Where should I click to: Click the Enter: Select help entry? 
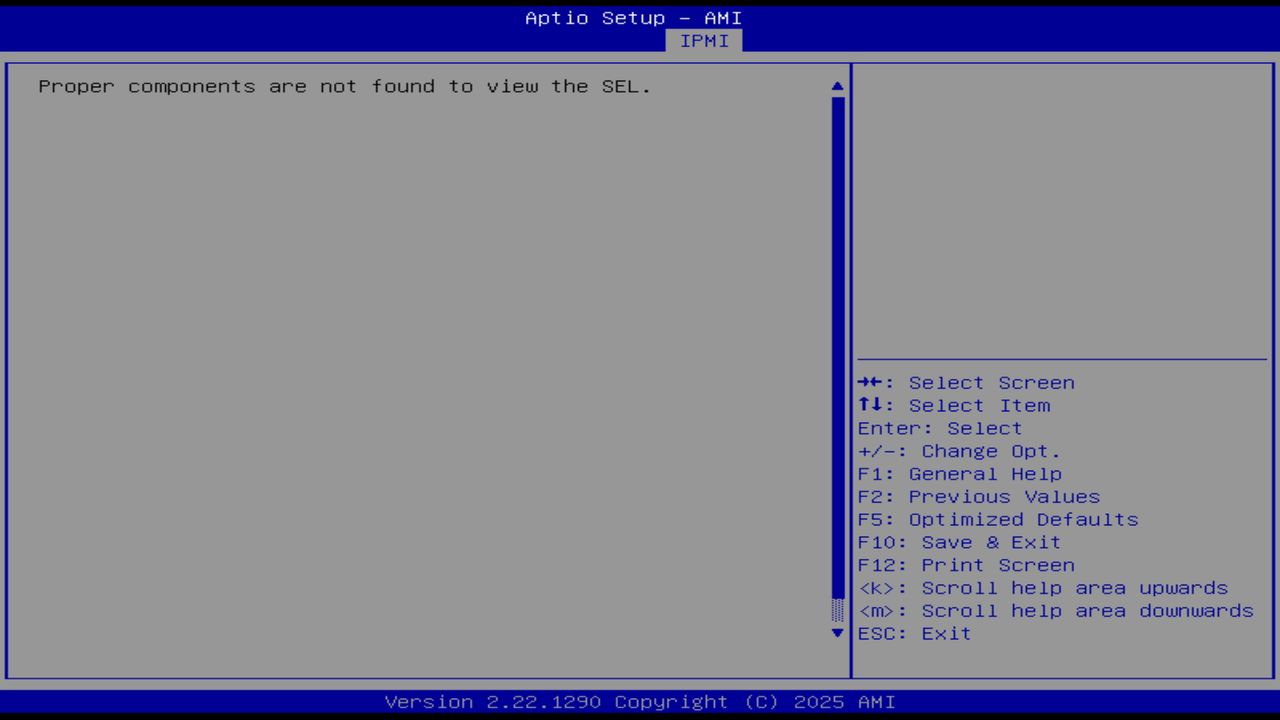(x=940, y=428)
